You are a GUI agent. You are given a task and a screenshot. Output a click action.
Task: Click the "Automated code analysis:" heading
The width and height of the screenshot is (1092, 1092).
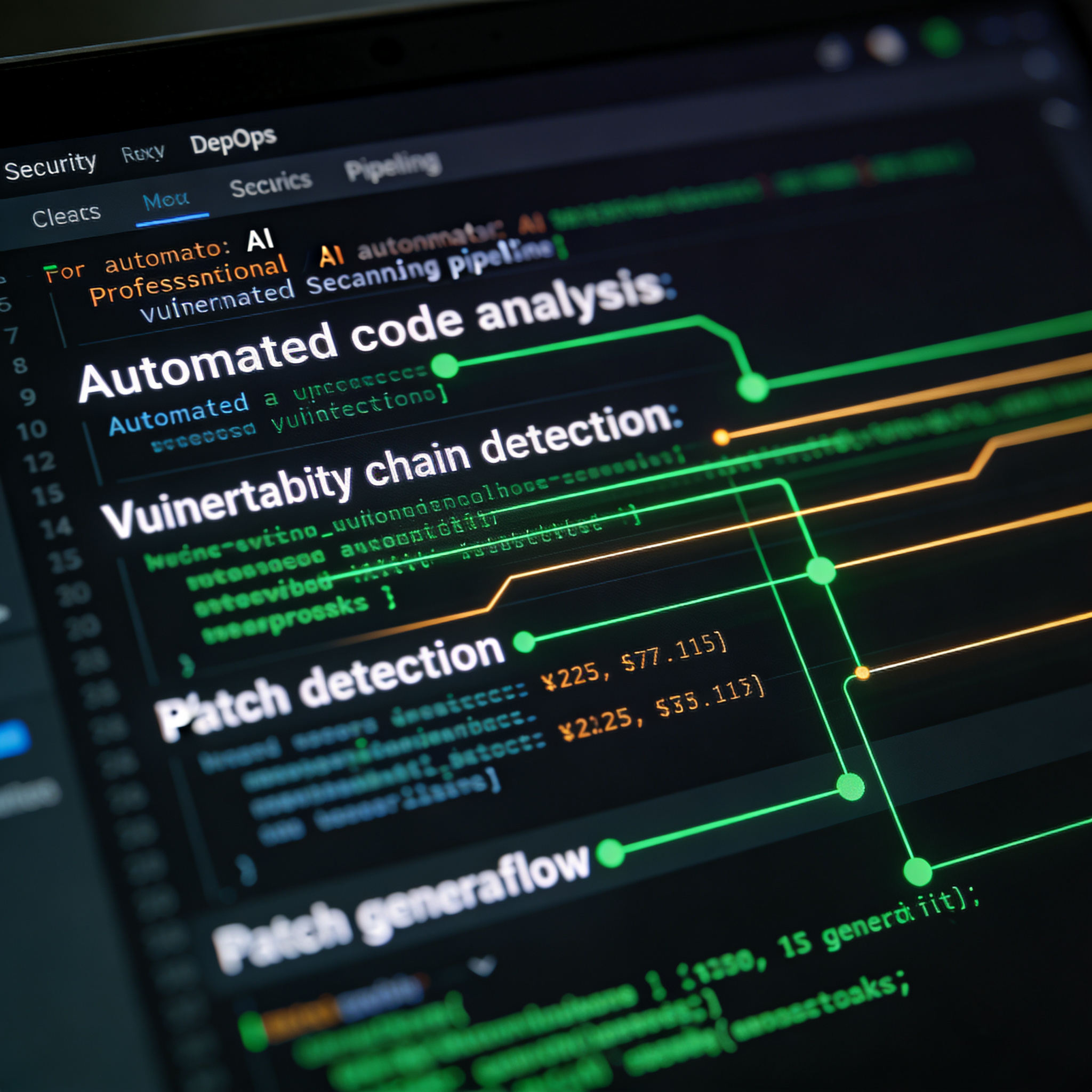[x=376, y=335]
